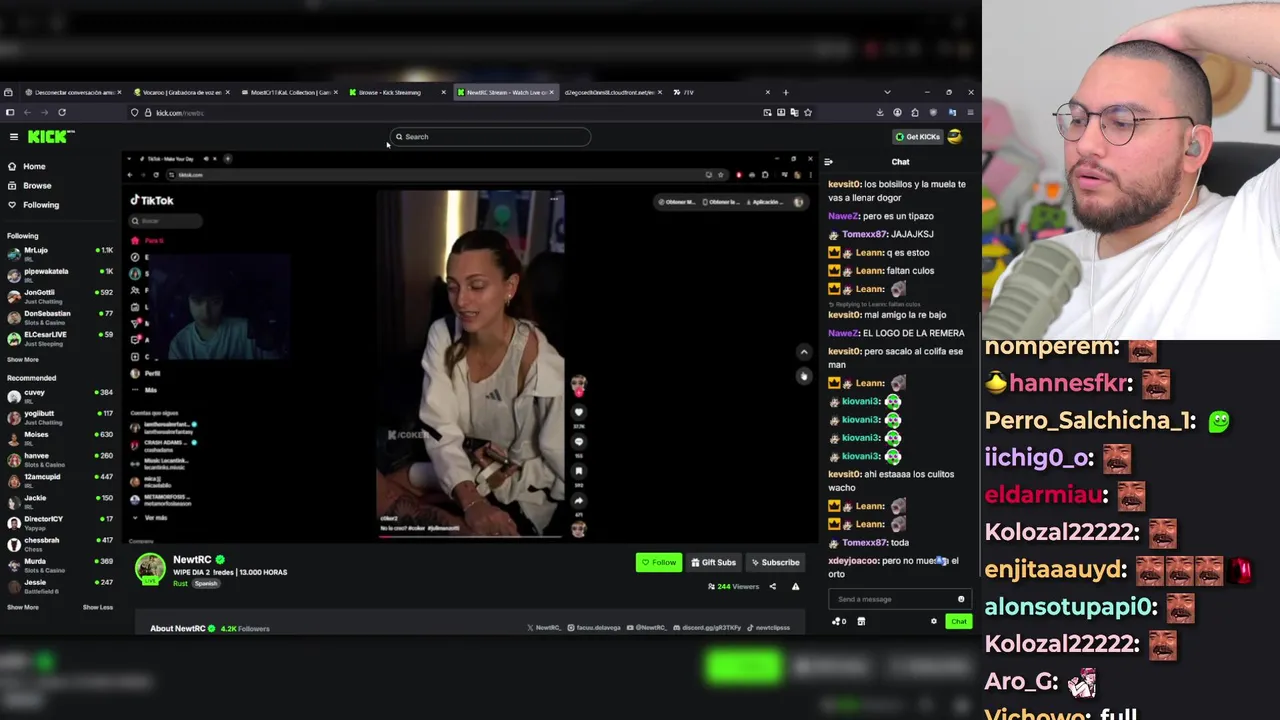The image size is (1280, 720).
Task: Bookmark this page with the star icon
Action: tap(808, 113)
